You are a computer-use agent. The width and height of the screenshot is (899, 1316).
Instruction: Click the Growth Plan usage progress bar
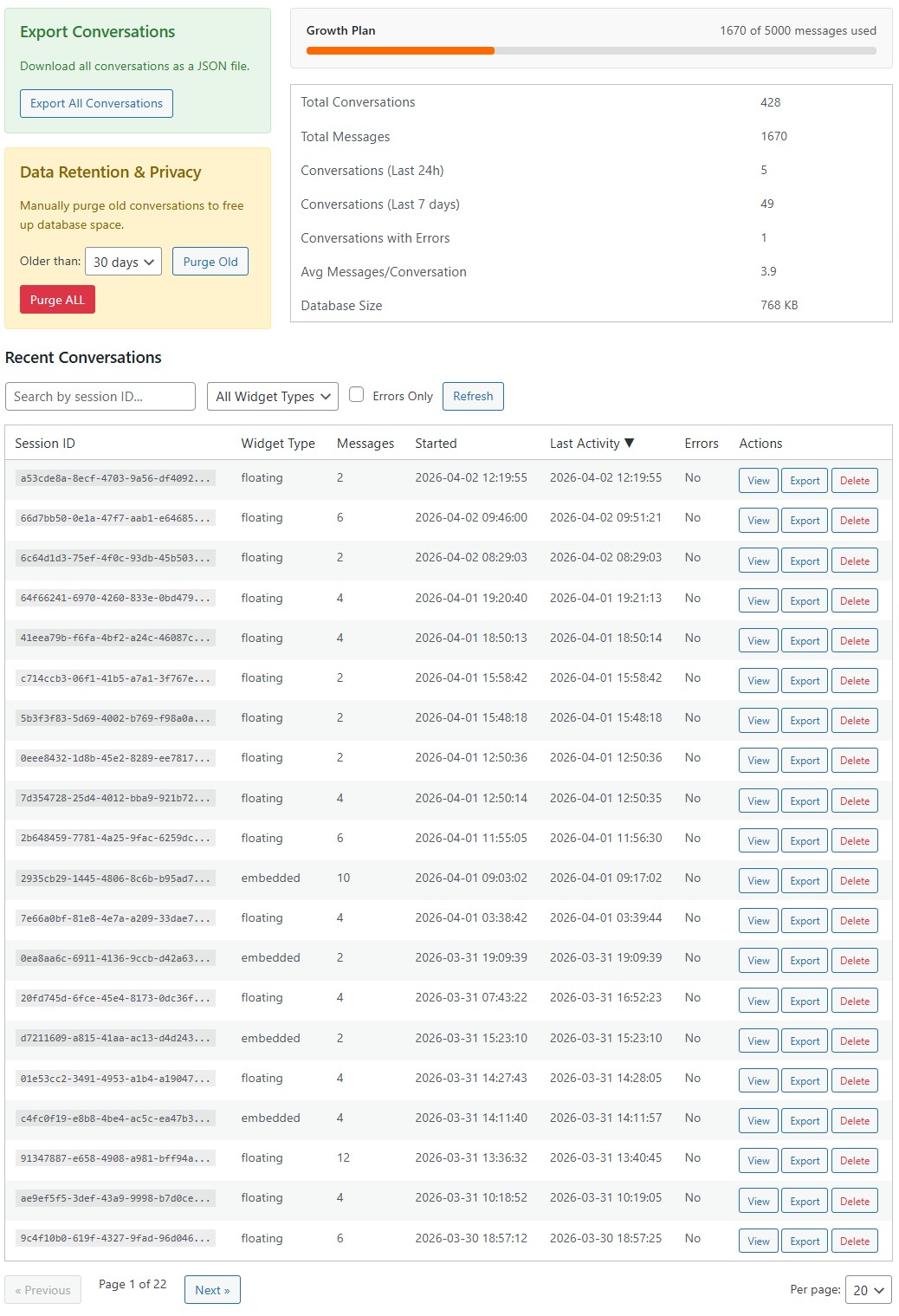coord(591,51)
